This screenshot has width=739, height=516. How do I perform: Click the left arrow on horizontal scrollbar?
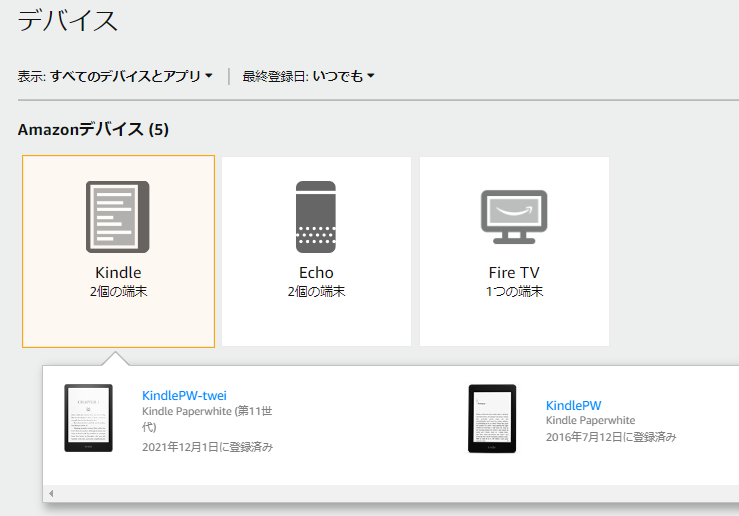click(x=51, y=493)
